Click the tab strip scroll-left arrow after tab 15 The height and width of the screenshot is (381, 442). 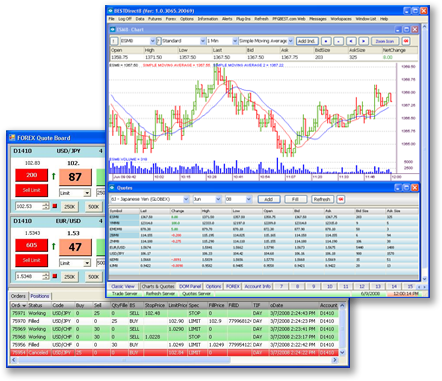pyautogui.click(x=419, y=287)
